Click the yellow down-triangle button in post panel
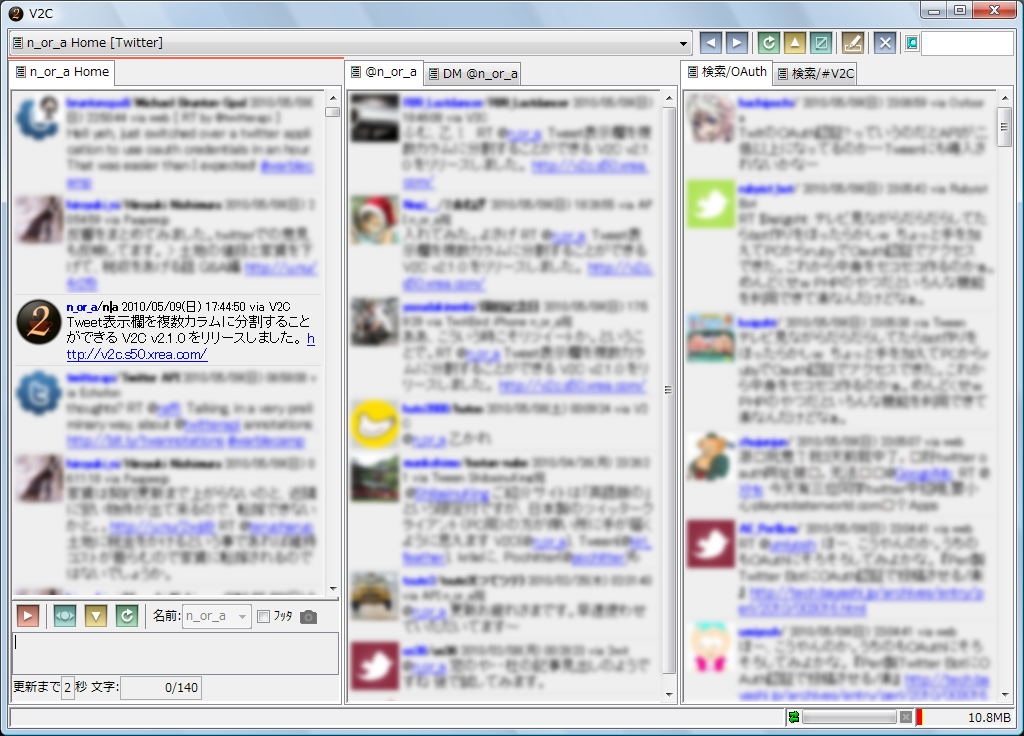The image size is (1024, 736). (96, 616)
